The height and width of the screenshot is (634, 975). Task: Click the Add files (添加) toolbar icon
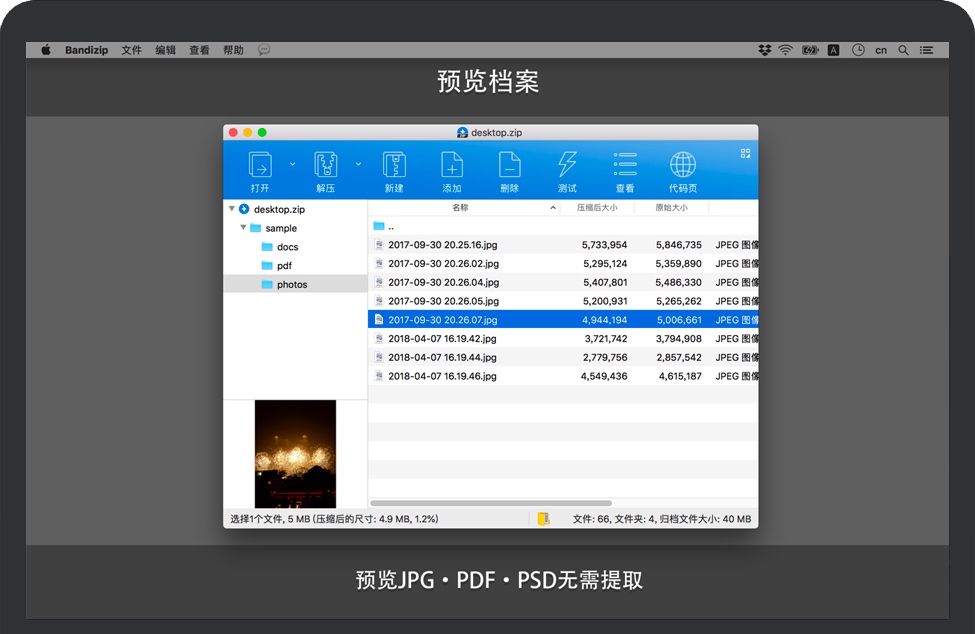(452, 165)
